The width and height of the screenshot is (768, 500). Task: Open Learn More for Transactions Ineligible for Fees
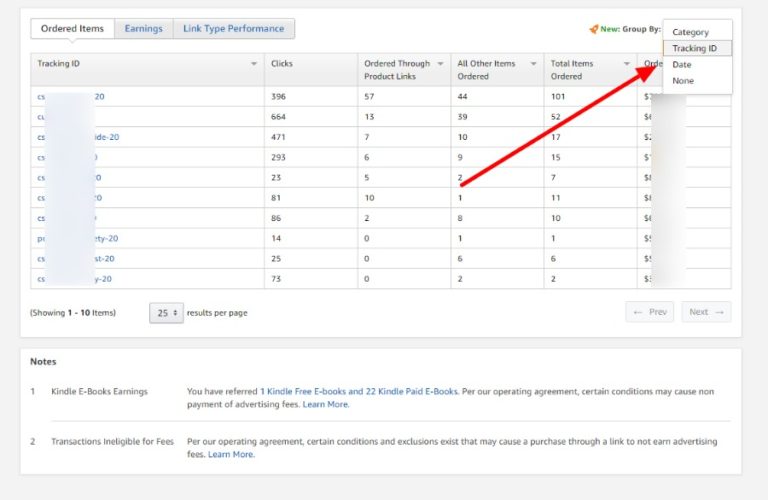(231, 454)
